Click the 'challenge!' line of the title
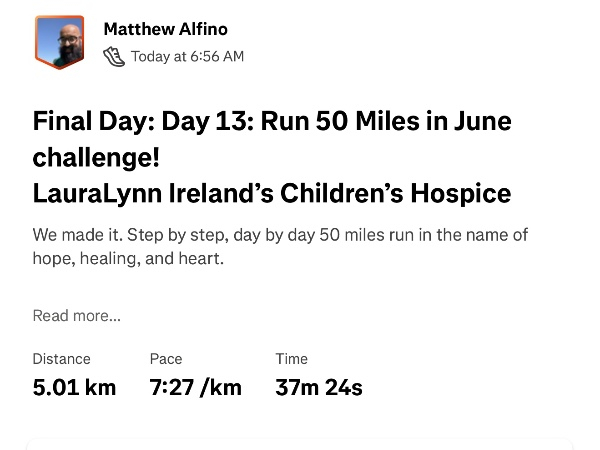This screenshot has width=600, height=450. point(96,157)
